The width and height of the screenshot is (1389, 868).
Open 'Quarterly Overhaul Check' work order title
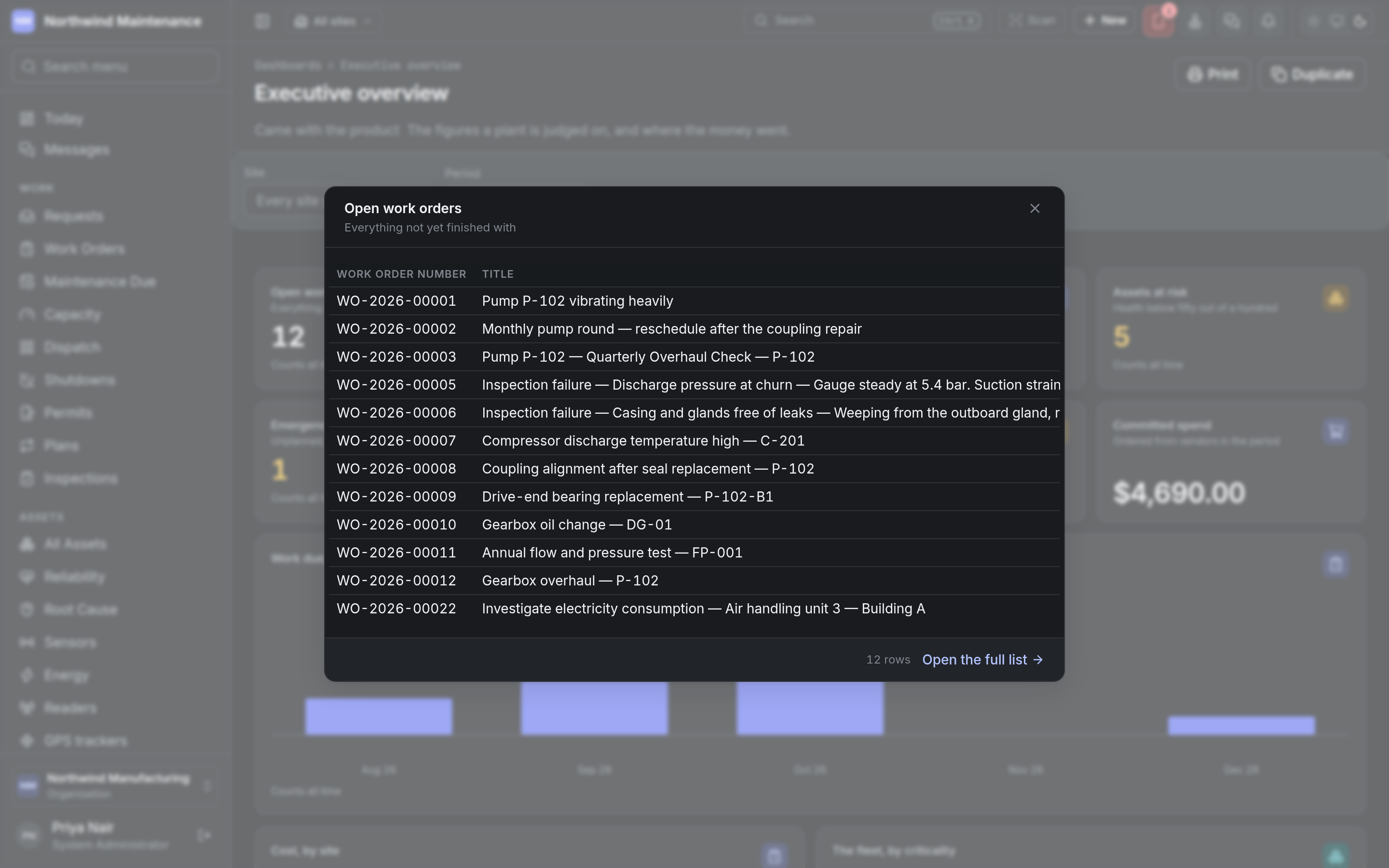pos(648,357)
